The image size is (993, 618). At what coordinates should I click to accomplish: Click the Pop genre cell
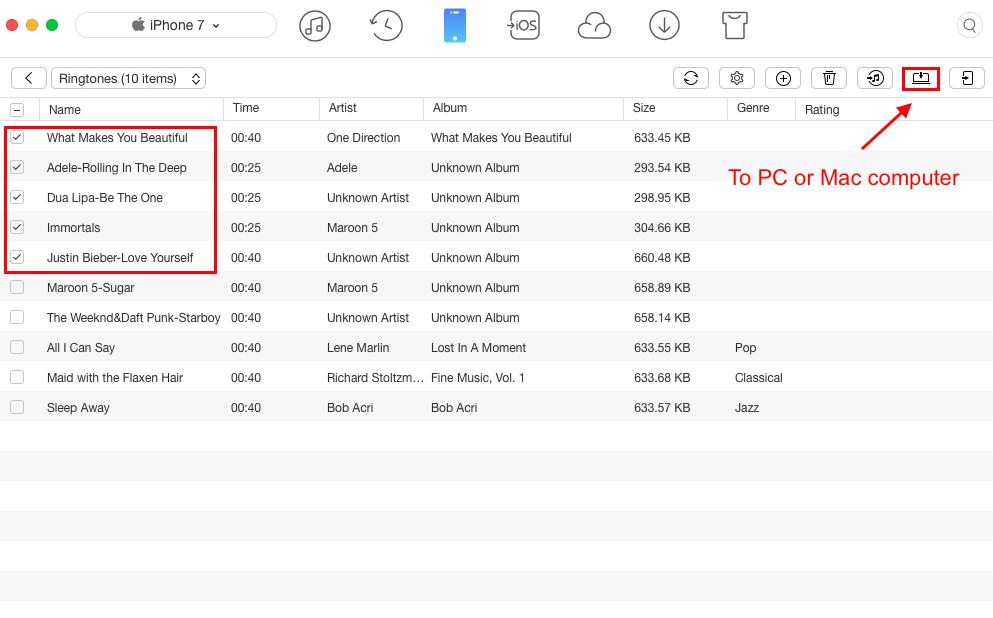745,348
